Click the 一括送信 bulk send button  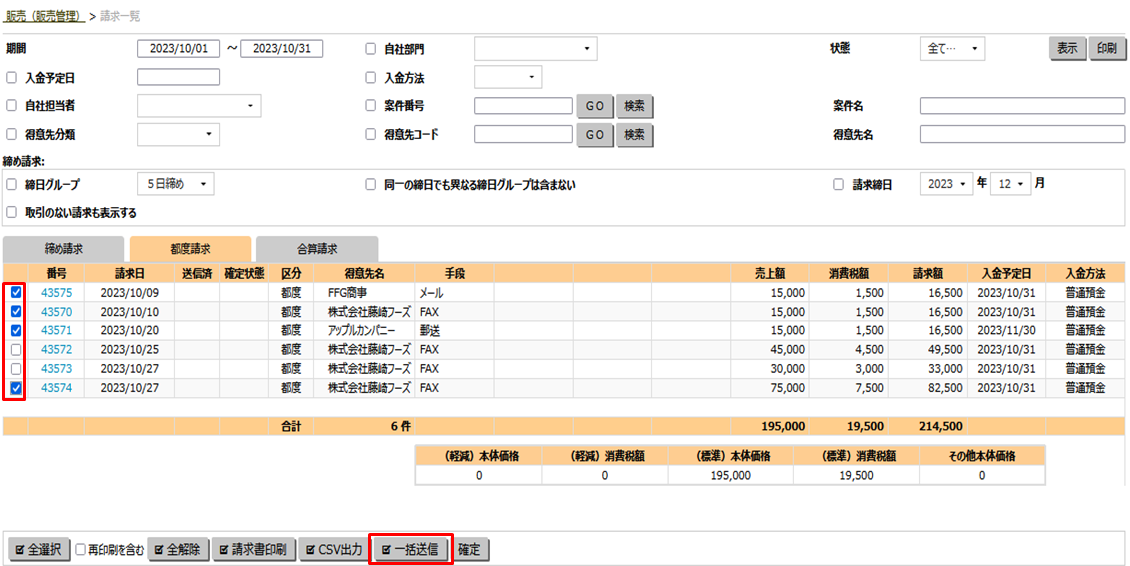411,549
